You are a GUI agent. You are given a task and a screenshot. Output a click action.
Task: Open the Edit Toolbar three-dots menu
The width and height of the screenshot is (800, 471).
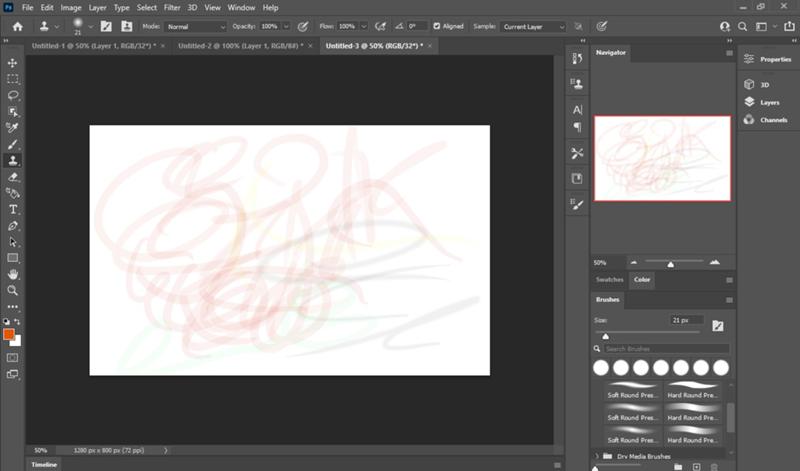pyautogui.click(x=13, y=307)
